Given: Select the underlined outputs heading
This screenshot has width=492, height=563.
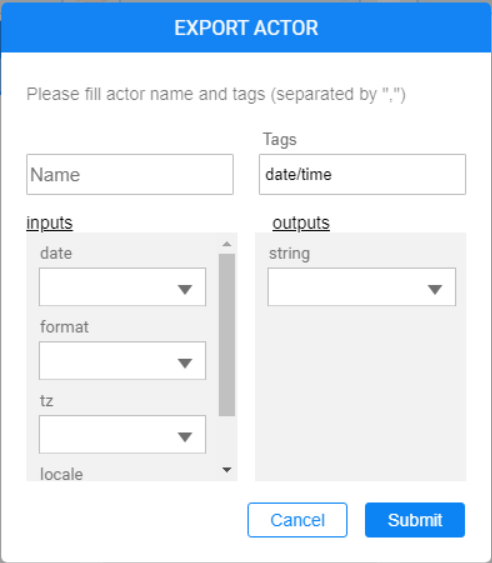Looking at the screenshot, I should 301,223.
